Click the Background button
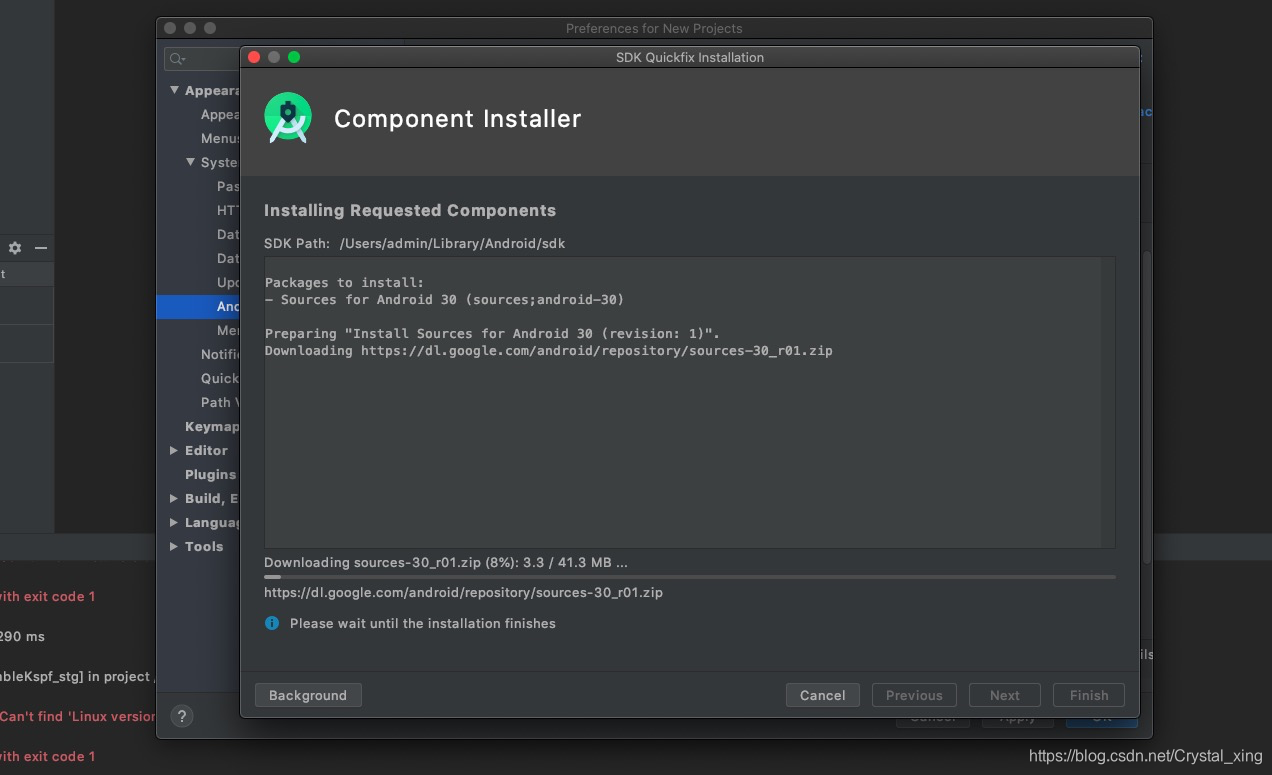The image size is (1272, 775). 308,695
